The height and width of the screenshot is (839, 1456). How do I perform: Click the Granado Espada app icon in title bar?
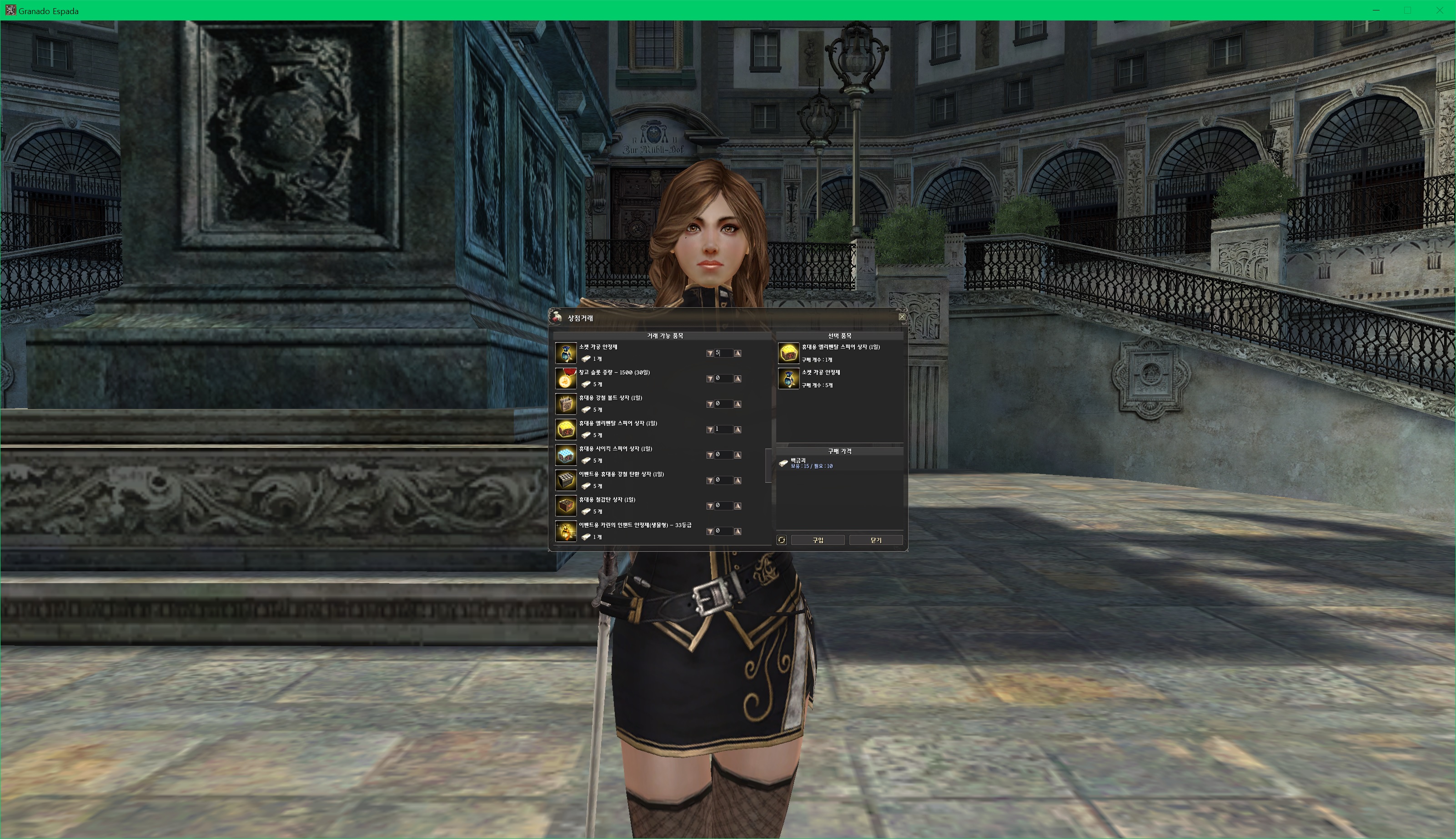pyautogui.click(x=10, y=10)
